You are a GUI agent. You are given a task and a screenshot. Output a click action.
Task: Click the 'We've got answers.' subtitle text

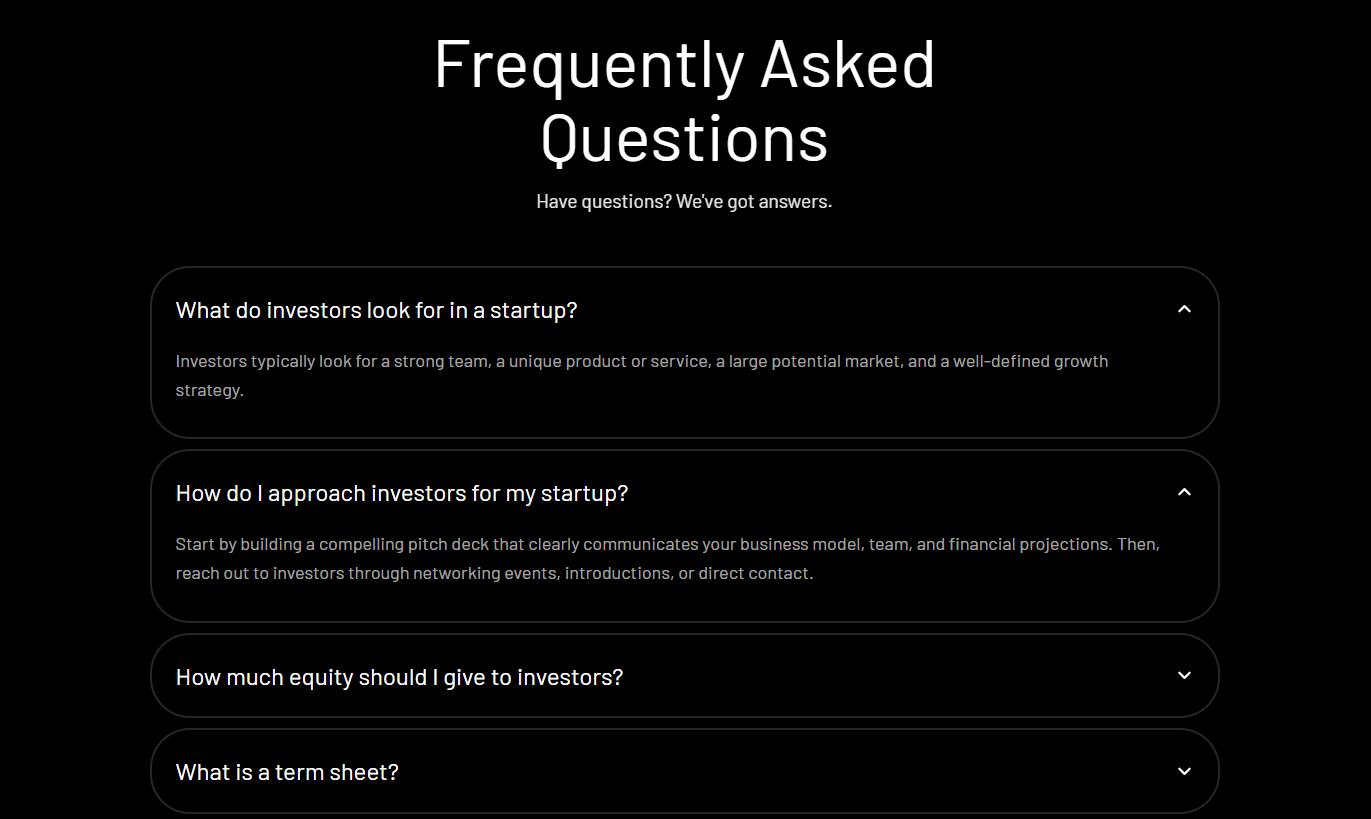click(754, 202)
